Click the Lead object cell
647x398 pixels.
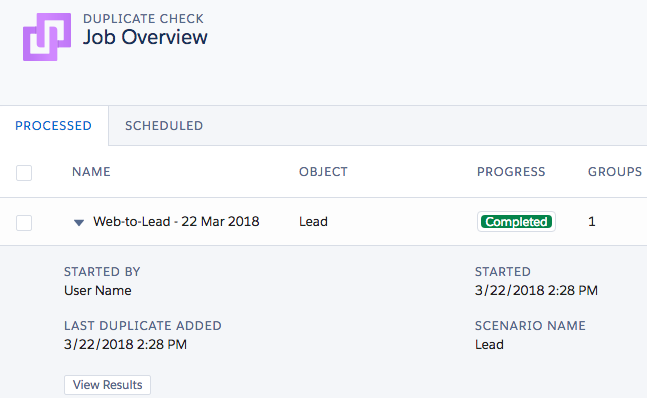click(x=313, y=221)
